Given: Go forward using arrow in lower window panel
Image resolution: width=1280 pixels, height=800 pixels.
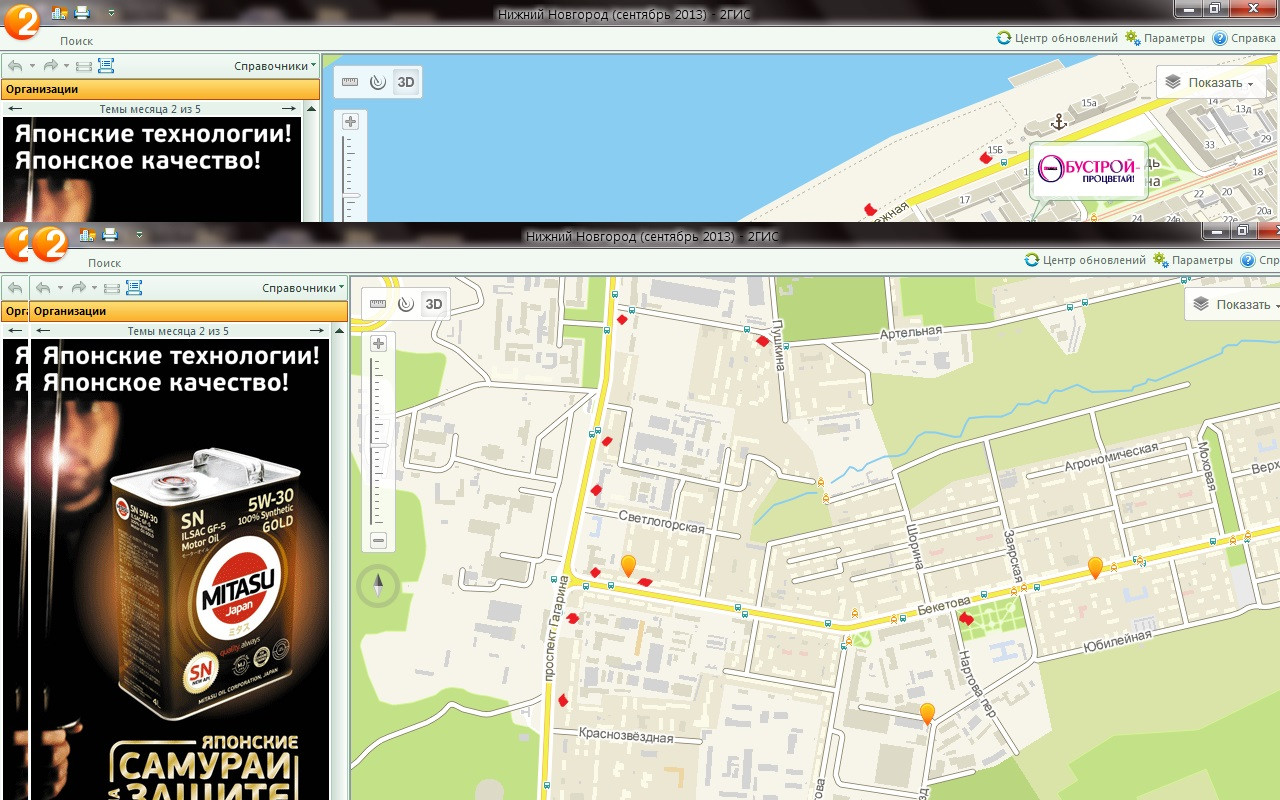Looking at the screenshot, I should click(79, 288).
